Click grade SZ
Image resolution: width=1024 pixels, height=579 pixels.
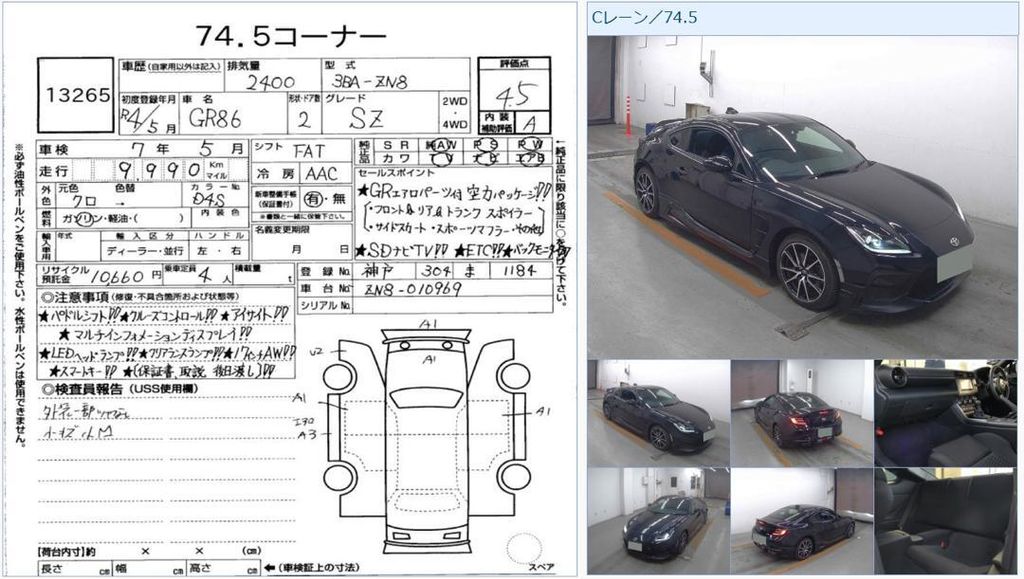pos(366,118)
